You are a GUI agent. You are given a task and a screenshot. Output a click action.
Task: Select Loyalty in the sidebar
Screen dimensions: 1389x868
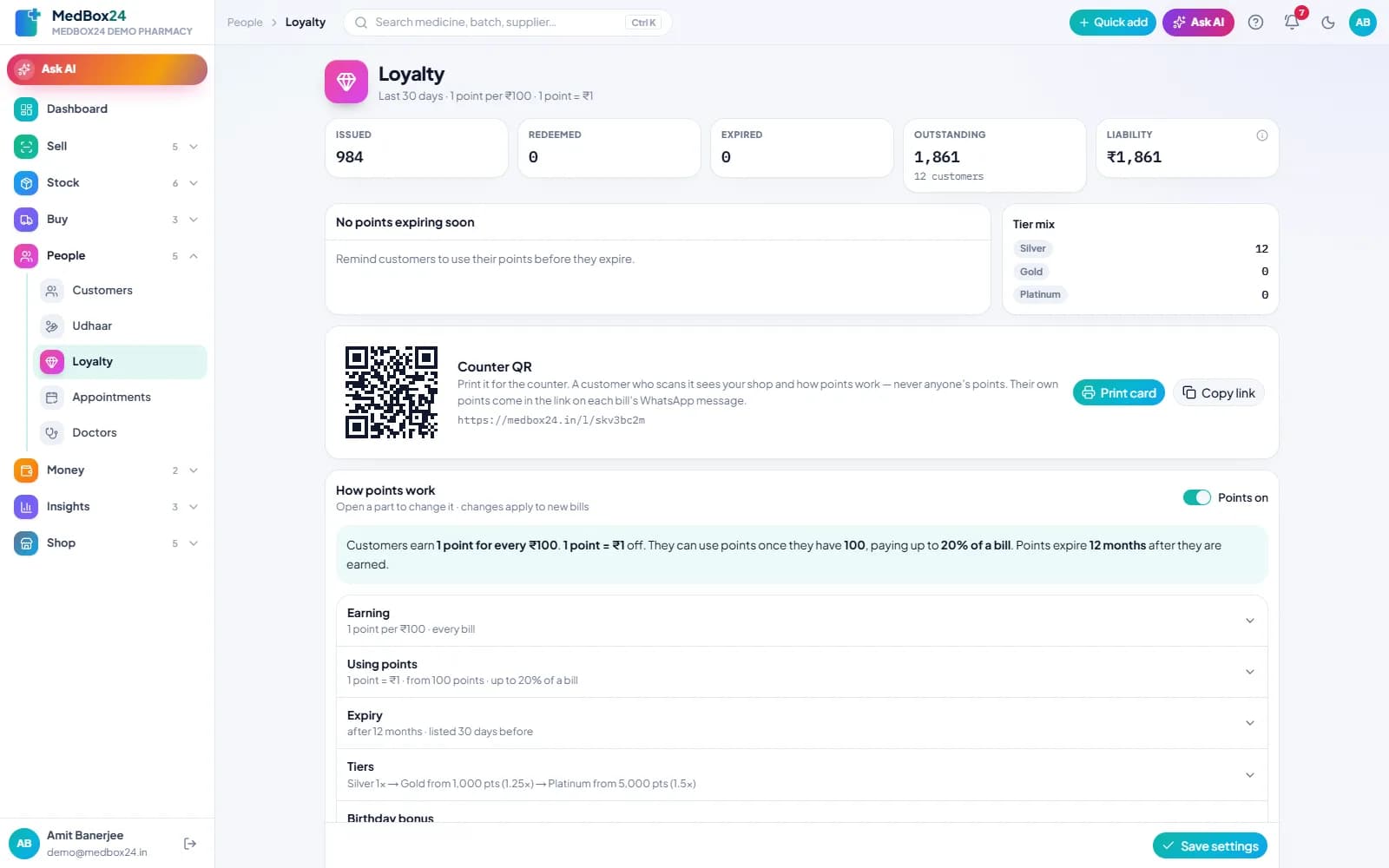(x=120, y=362)
